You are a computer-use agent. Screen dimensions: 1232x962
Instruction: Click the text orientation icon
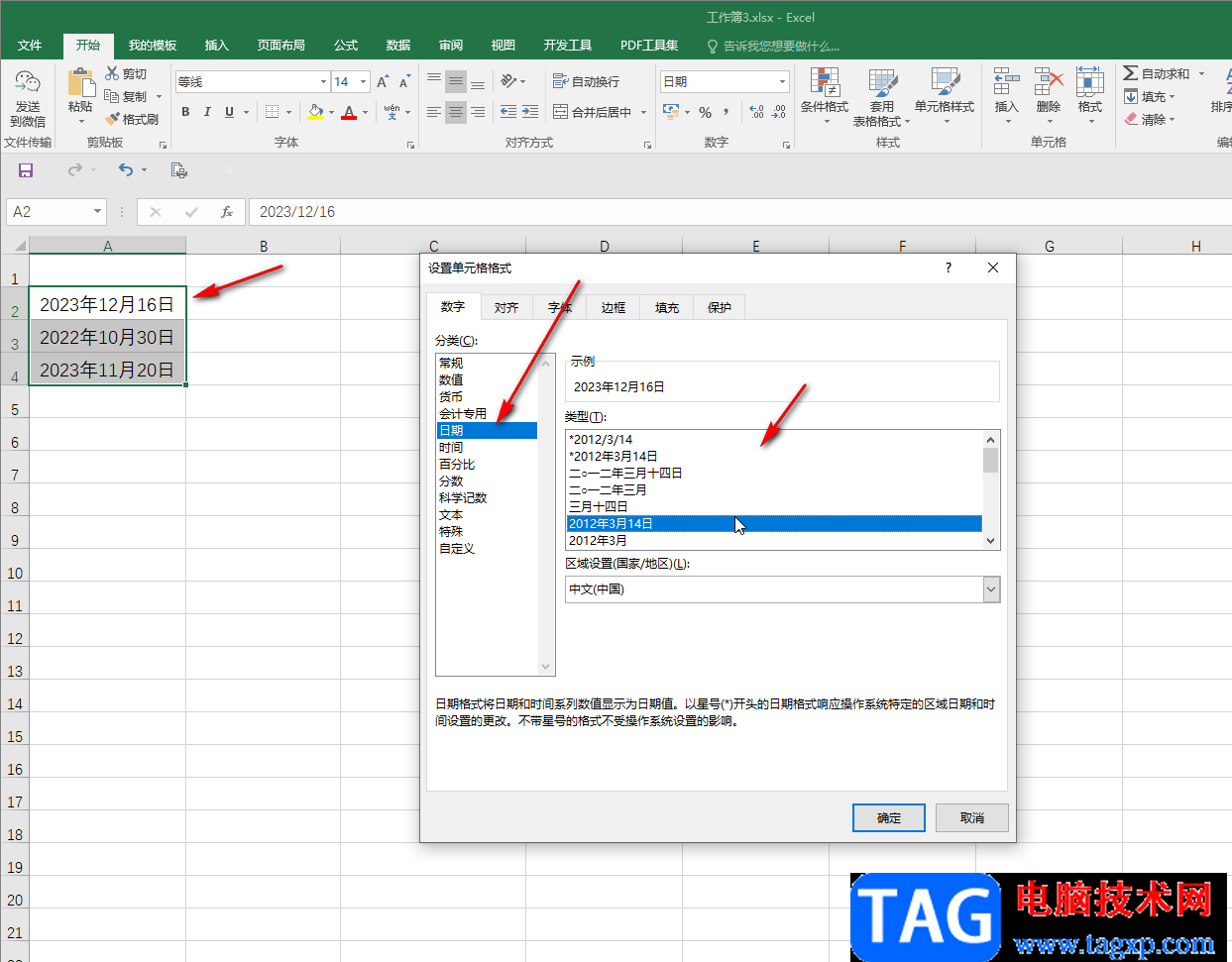pyautogui.click(x=509, y=81)
